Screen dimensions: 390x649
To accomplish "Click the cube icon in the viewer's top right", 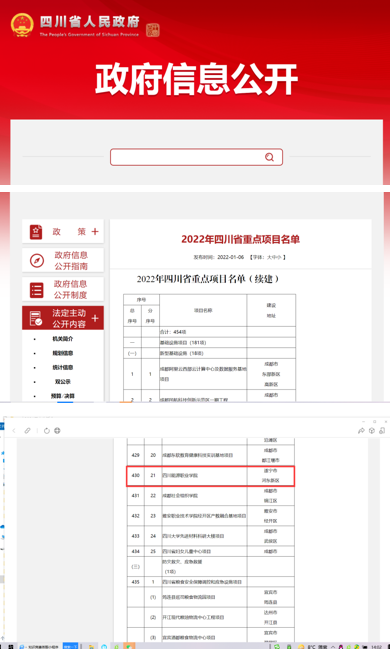I will pos(372,431).
